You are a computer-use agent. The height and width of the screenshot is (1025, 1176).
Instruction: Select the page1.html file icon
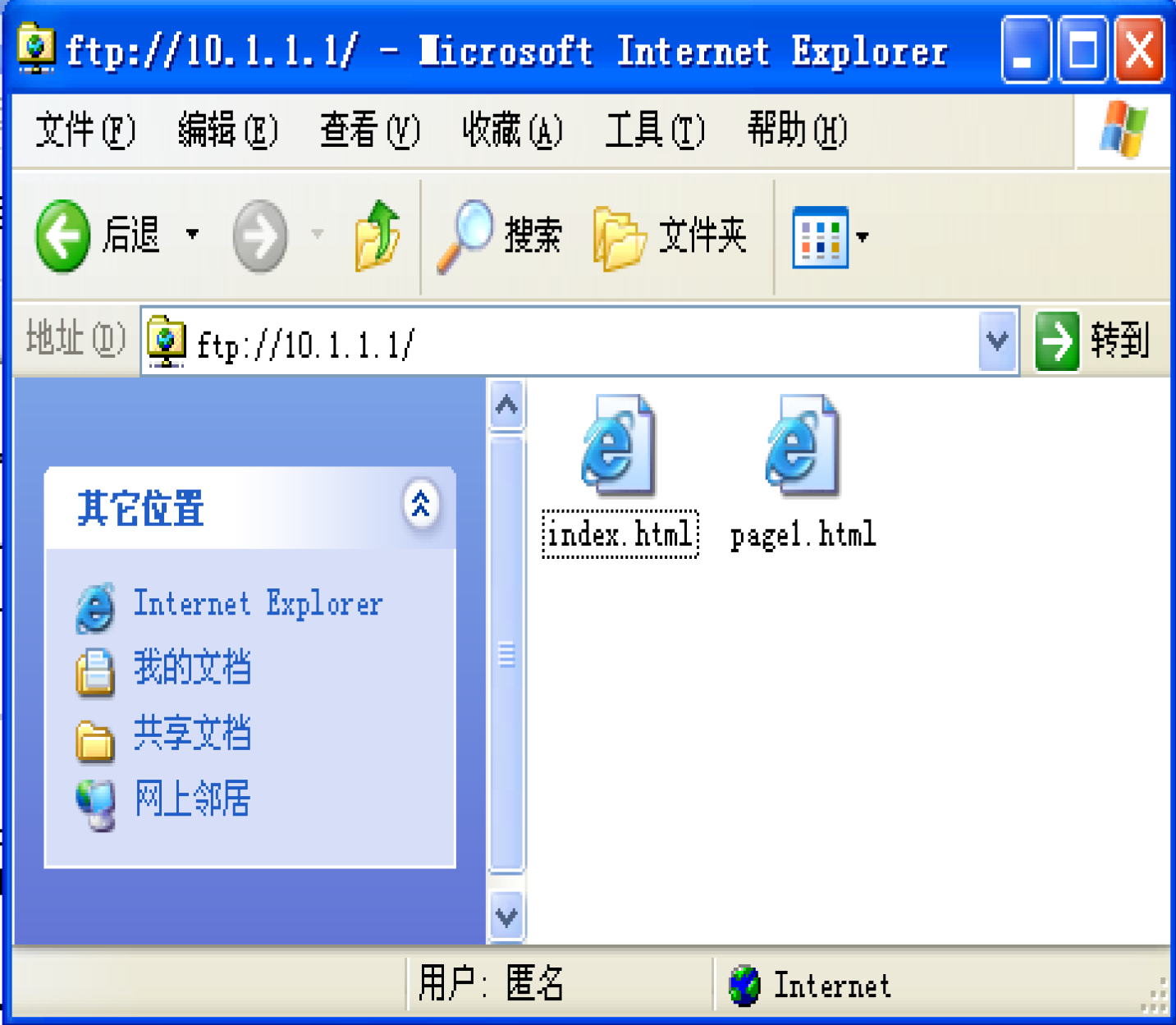pyautogui.click(x=803, y=446)
